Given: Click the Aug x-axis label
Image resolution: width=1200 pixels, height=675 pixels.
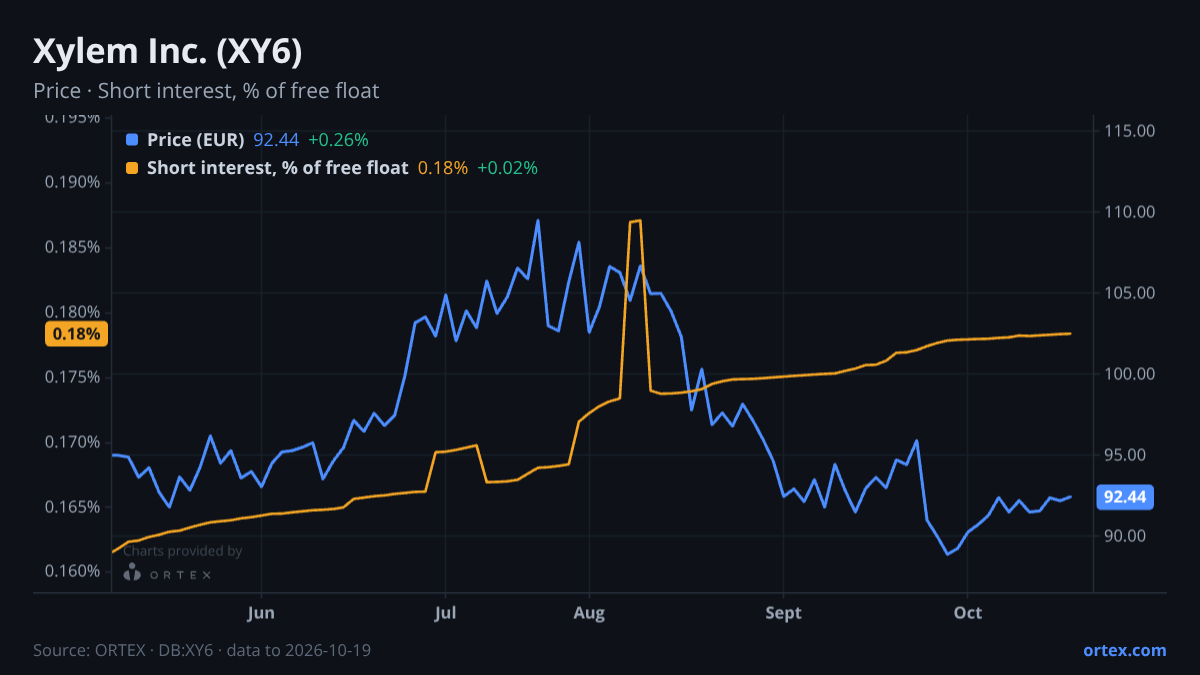Looking at the screenshot, I should [589, 613].
